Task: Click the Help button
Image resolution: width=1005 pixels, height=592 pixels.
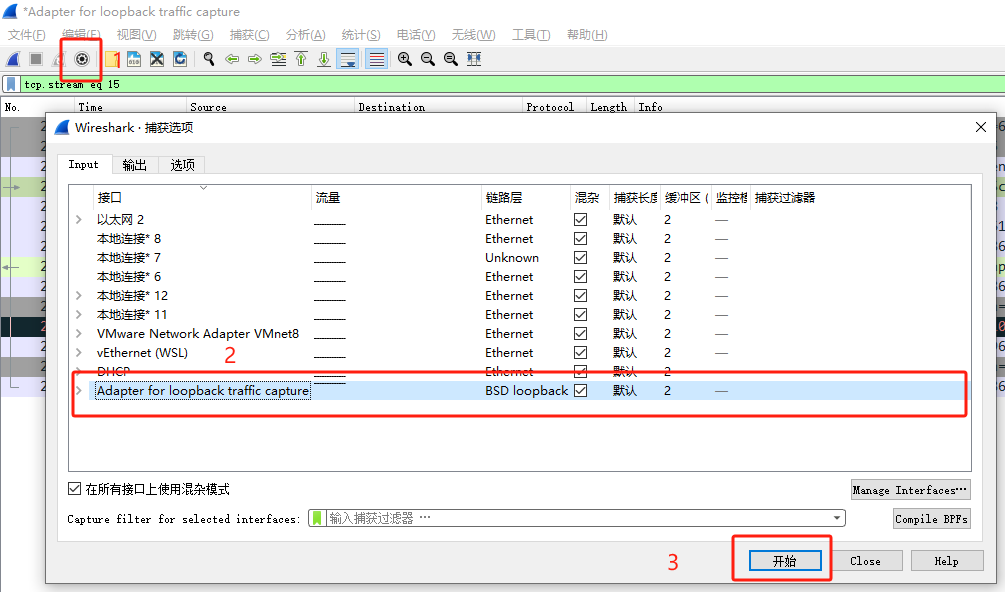Action: (947, 561)
